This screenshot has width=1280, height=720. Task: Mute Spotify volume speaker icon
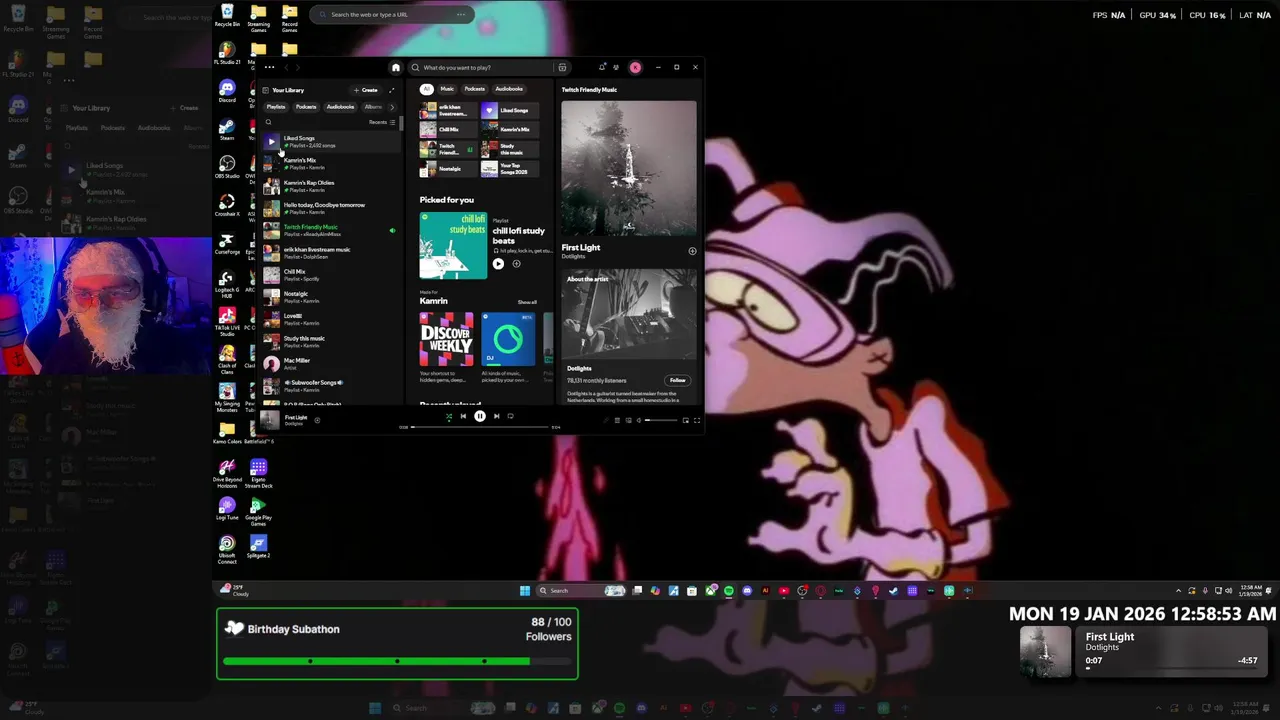[x=639, y=420]
